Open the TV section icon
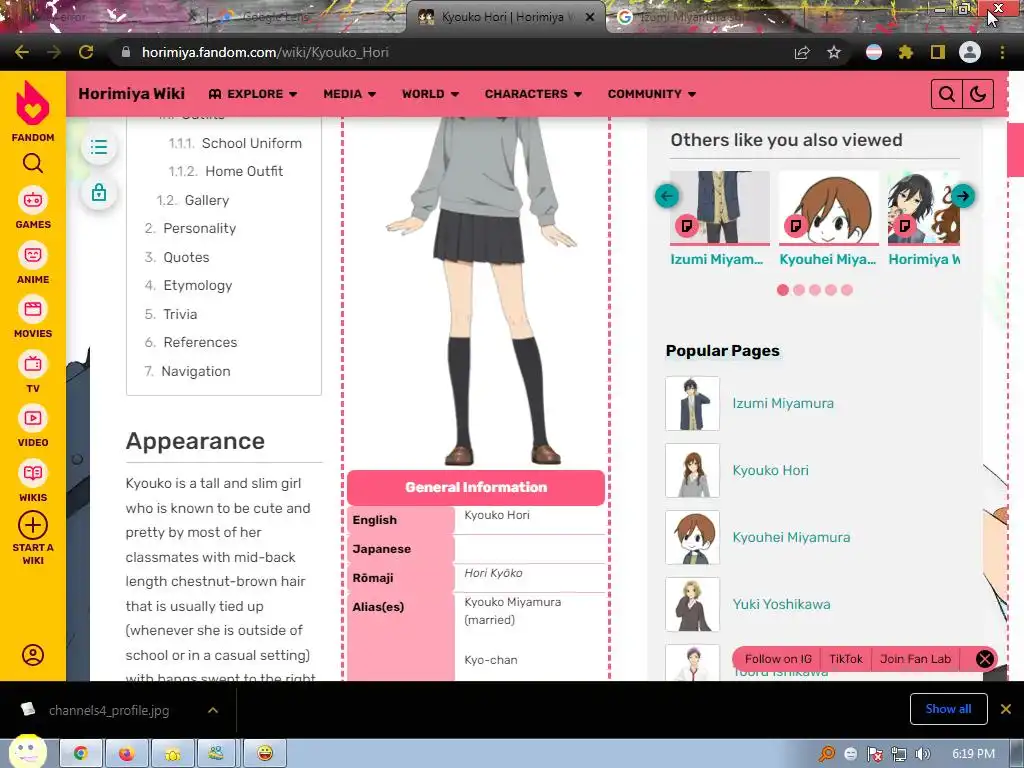Viewport: 1024px width, 768px height. click(x=33, y=364)
